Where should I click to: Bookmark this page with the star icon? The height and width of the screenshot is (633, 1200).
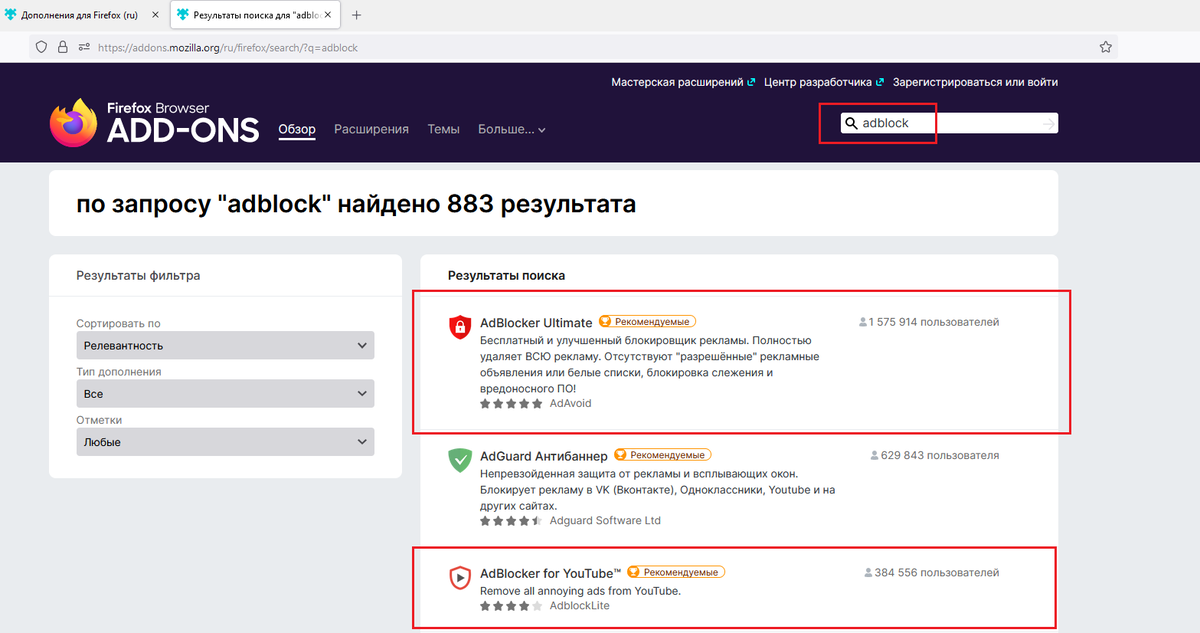coord(1105,47)
